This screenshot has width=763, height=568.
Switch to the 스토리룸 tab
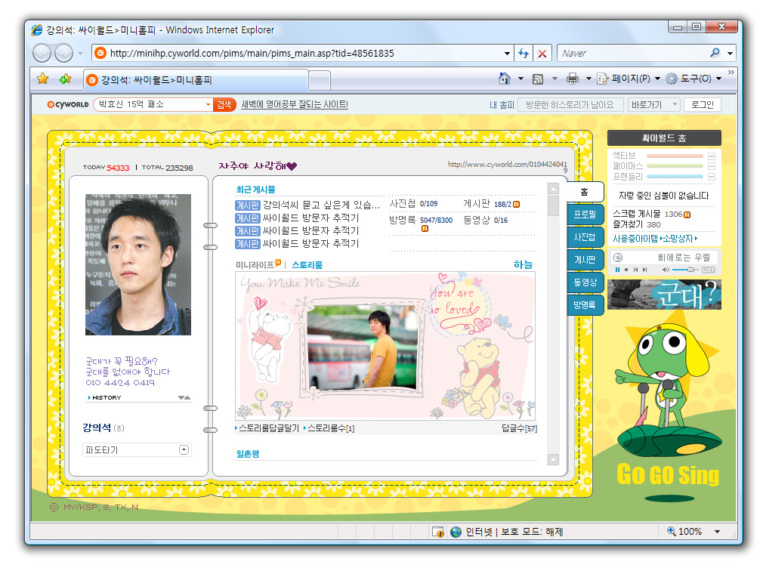click(307, 265)
